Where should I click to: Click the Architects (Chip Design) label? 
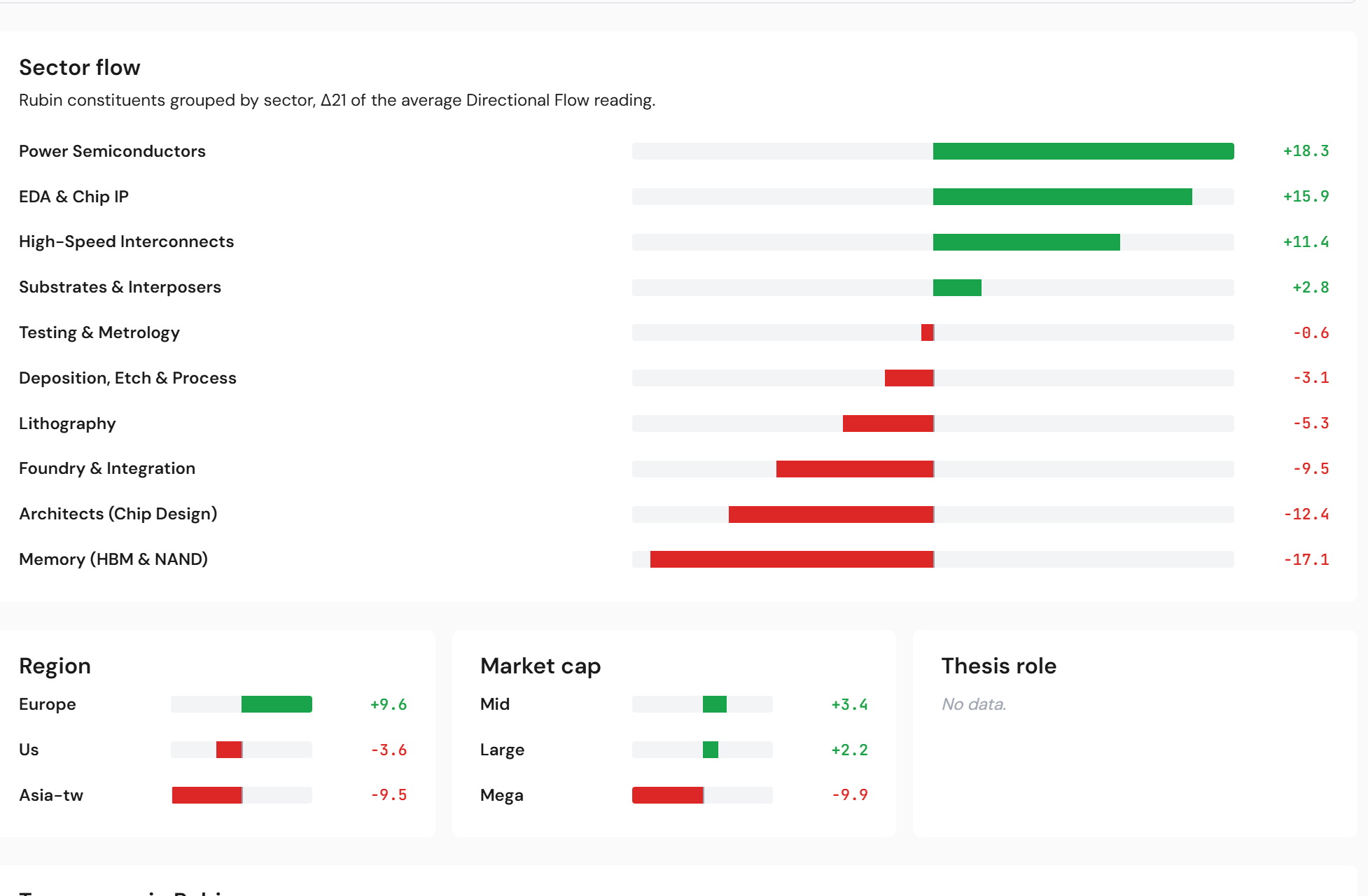tap(118, 514)
